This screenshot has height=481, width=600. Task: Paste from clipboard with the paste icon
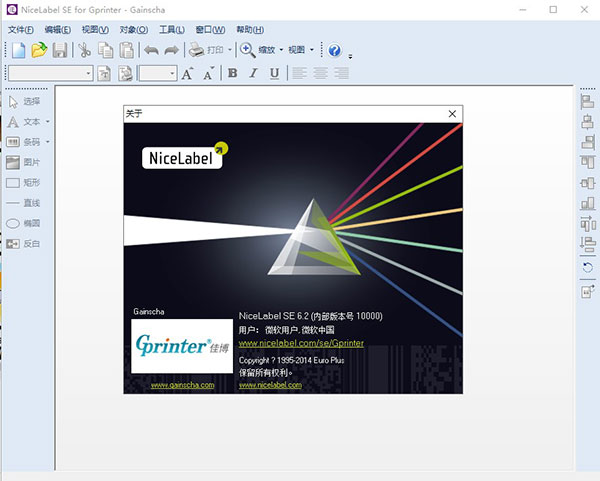tap(126, 50)
